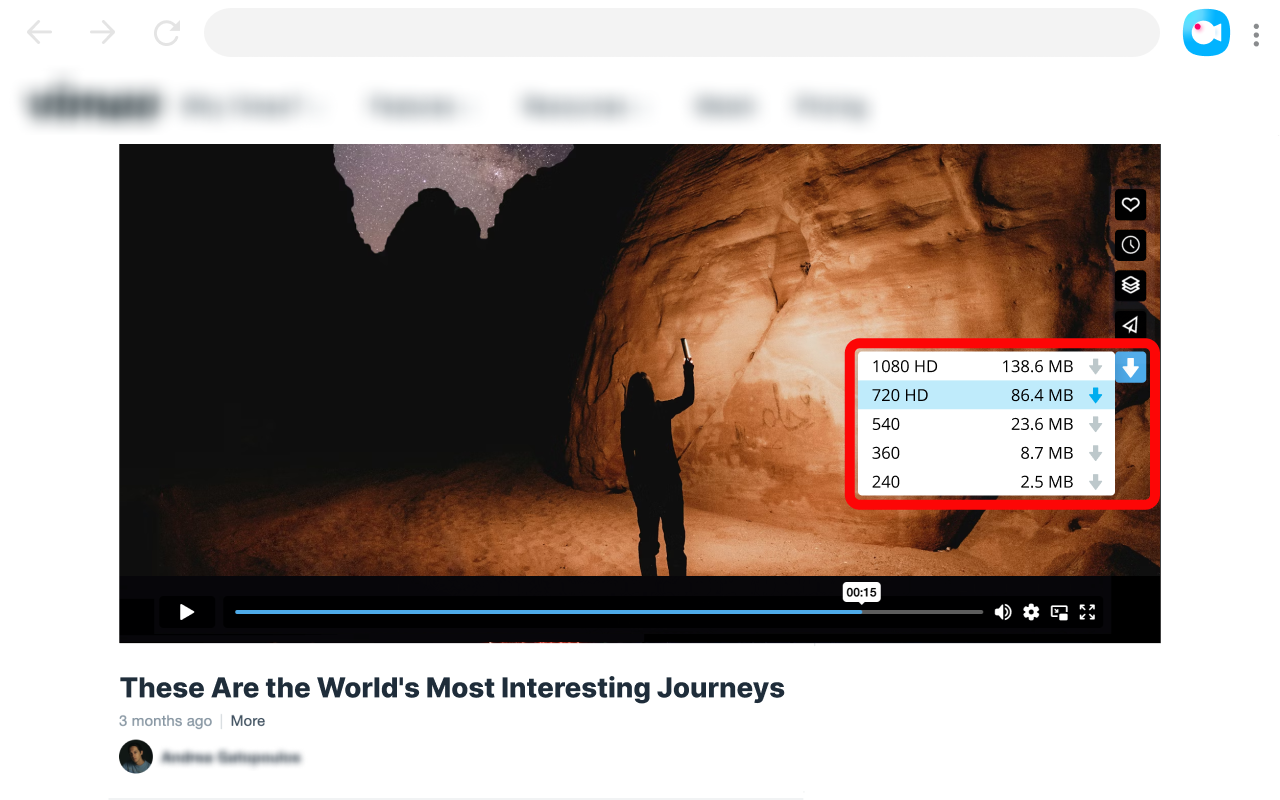Choose the 360 quality 8.7 MB option

coord(986,453)
